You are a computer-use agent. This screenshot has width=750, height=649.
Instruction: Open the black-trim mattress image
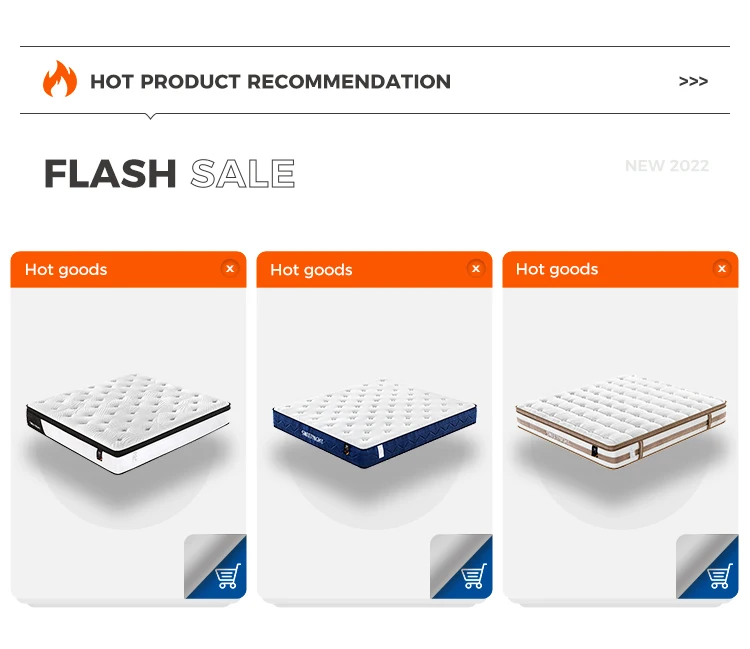pyautogui.click(x=128, y=423)
